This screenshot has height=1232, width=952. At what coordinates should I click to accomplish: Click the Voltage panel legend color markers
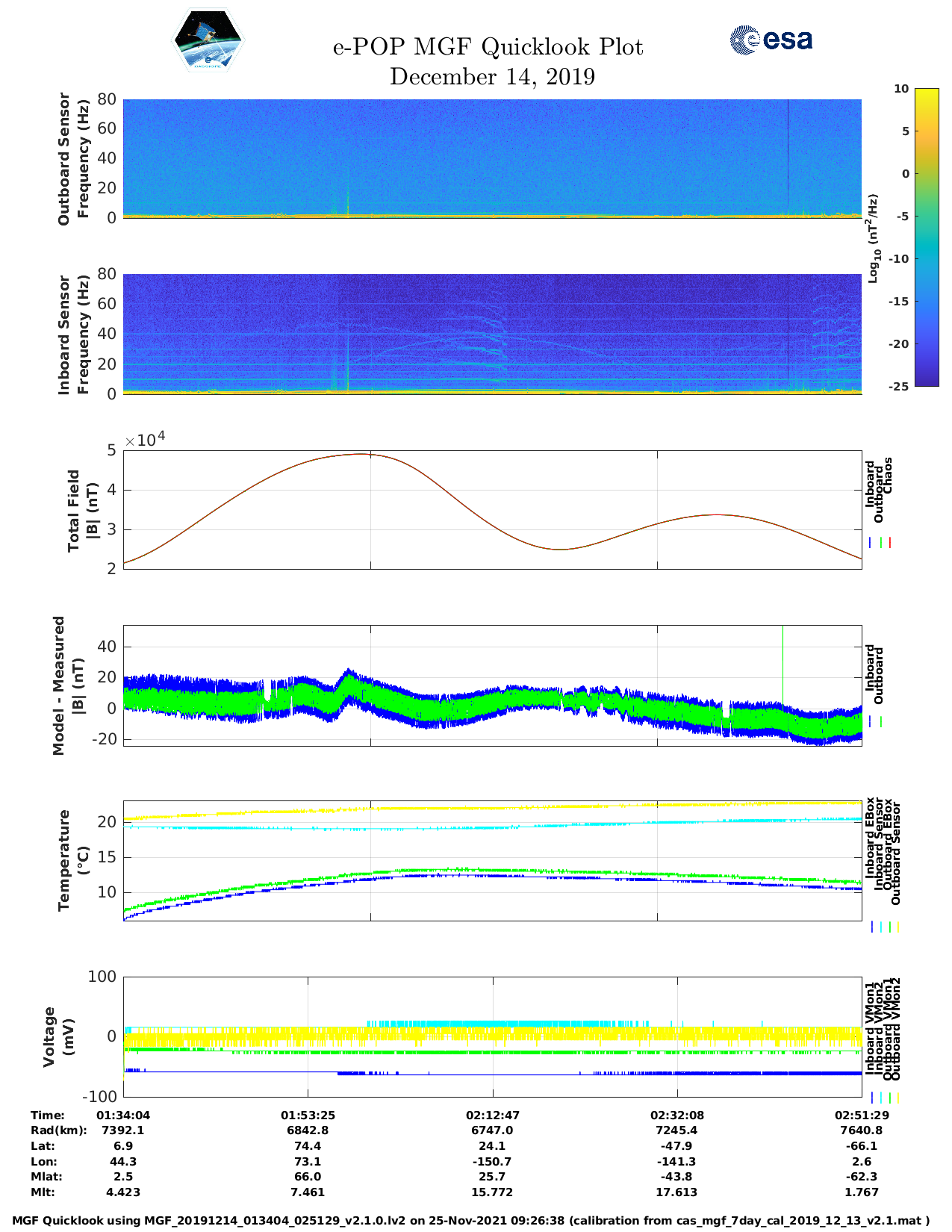click(885, 1098)
